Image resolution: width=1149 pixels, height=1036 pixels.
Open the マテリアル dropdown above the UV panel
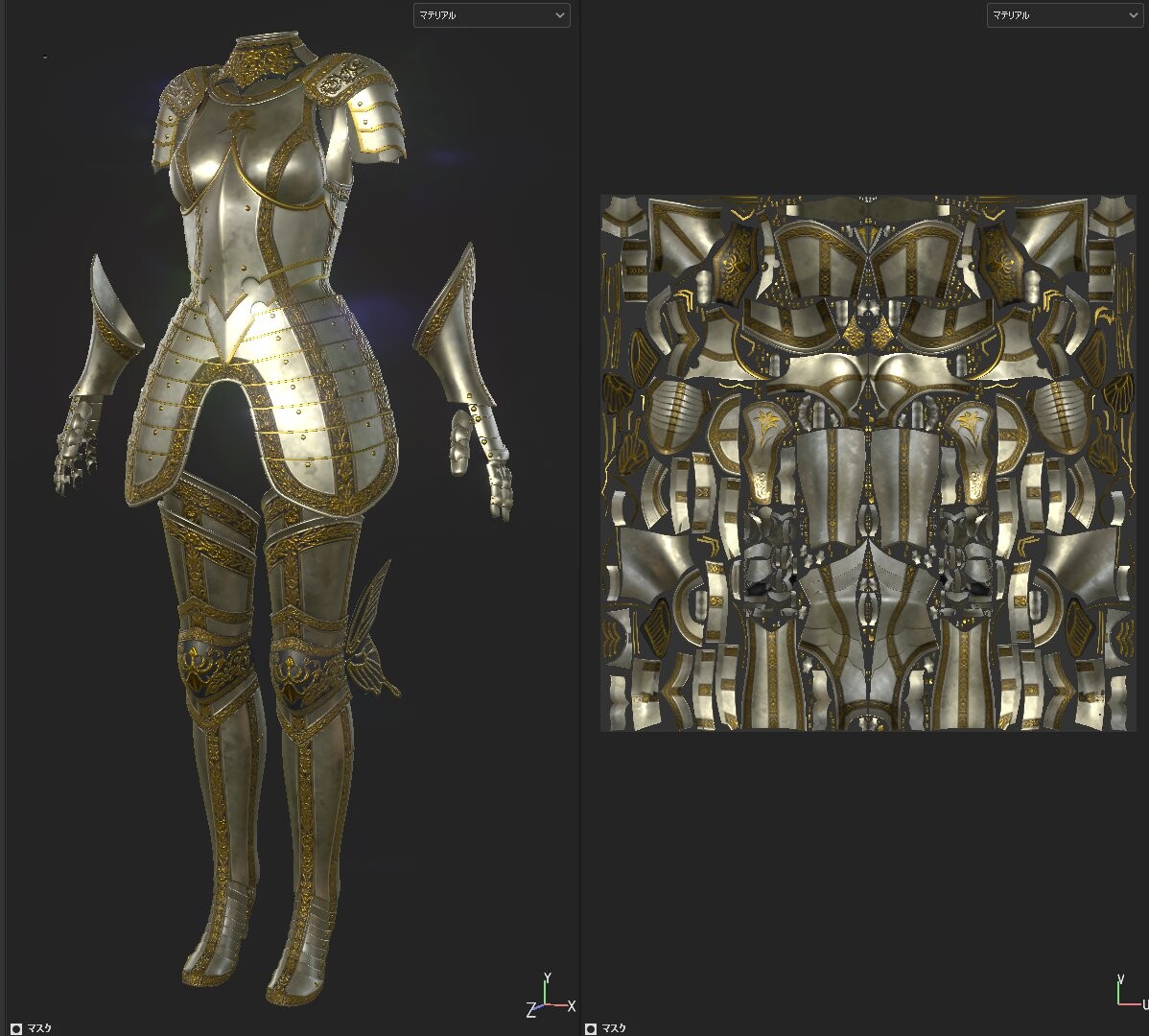[1065, 15]
